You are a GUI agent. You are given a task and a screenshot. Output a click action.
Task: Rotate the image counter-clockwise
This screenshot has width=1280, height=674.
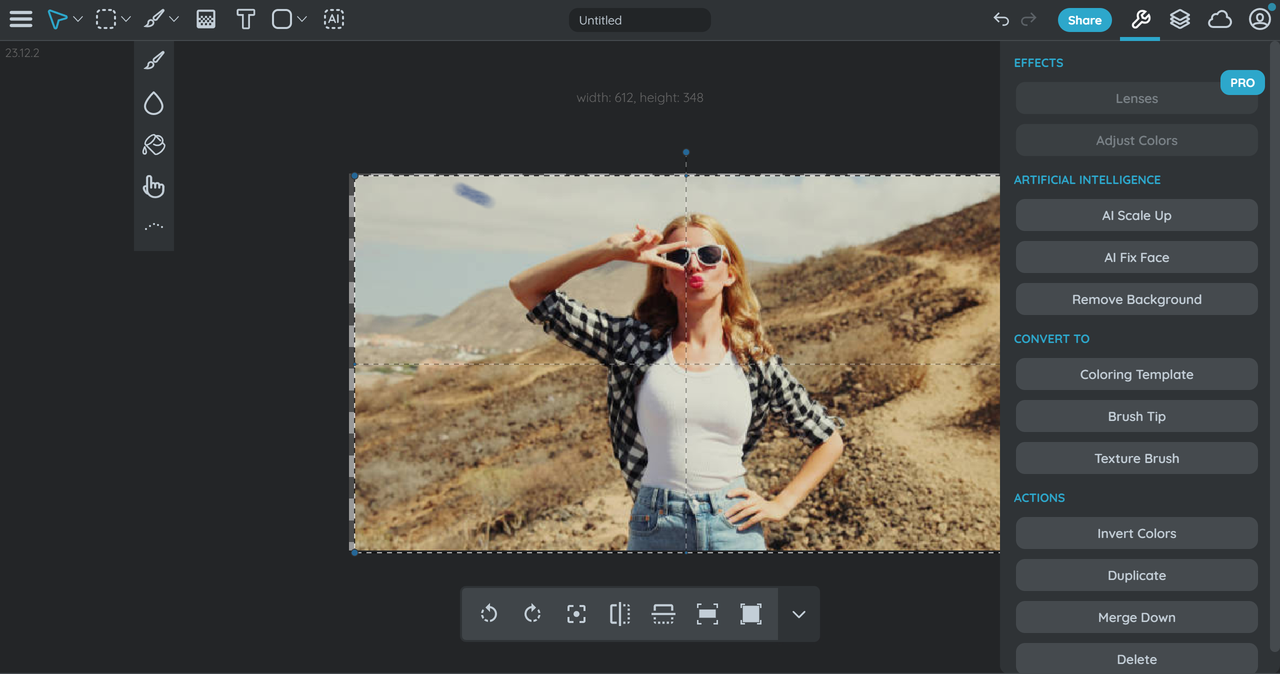point(489,614)
